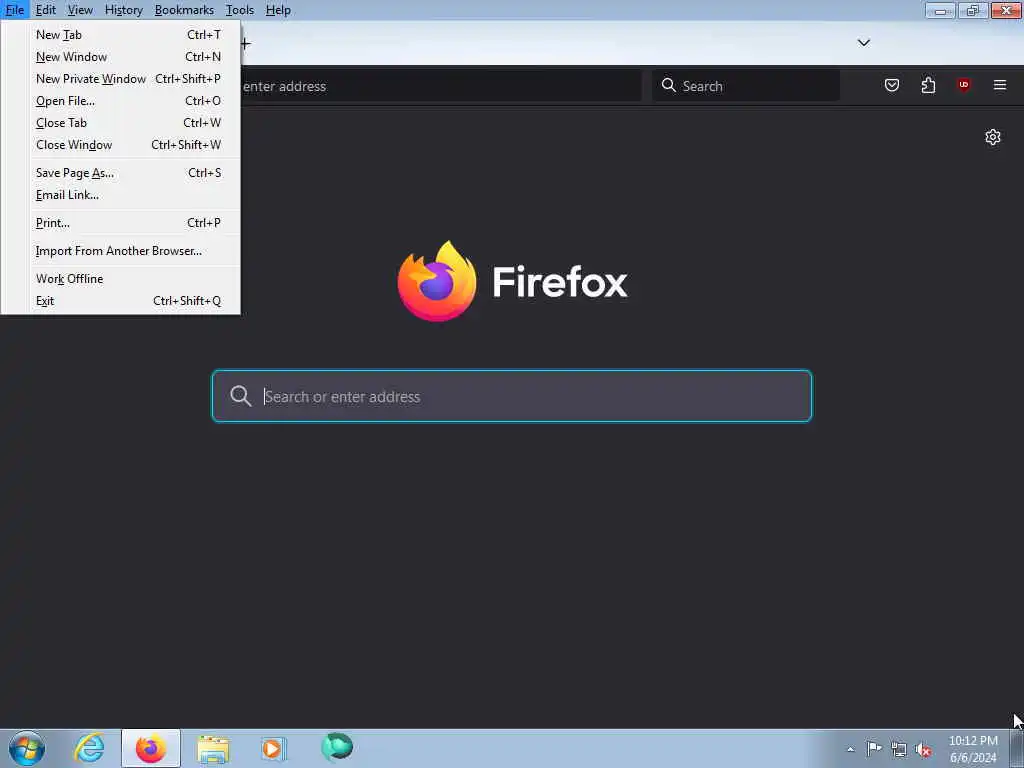Image resolution: width=1024 pixels, height=768 pixels.
Task: Open the network tray icon
Action: coord(899,750)
